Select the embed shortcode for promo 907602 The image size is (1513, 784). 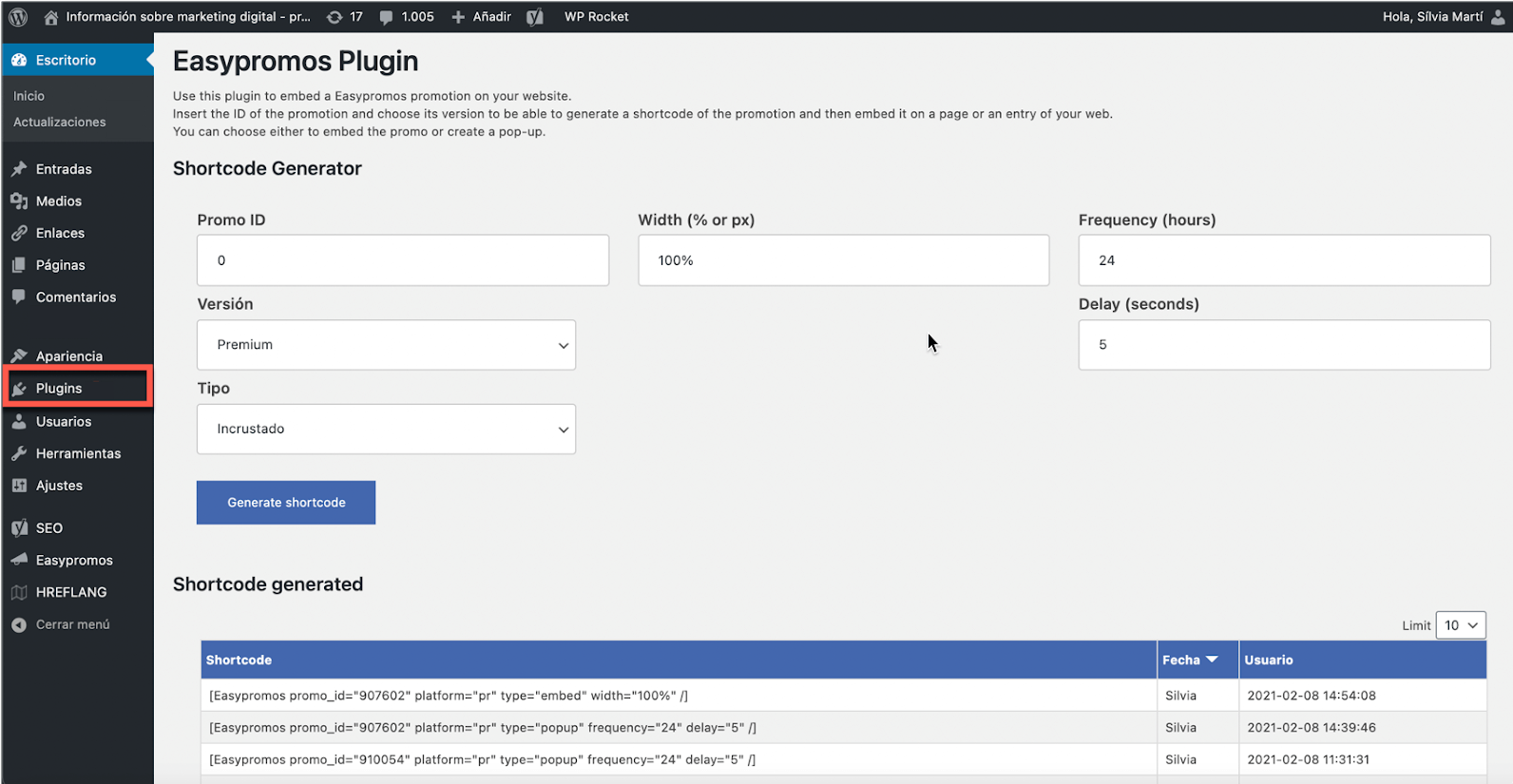(x=449, y=696)
